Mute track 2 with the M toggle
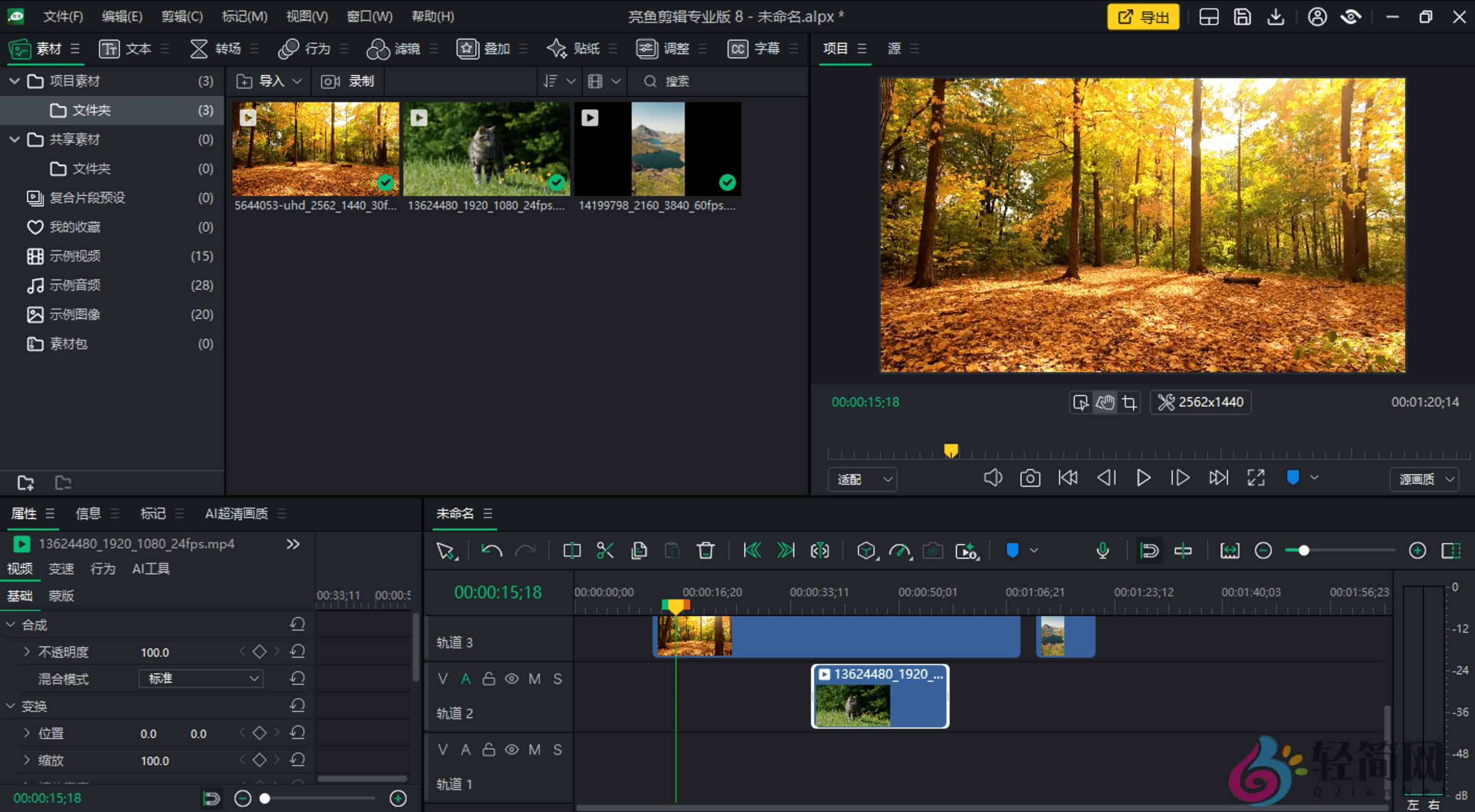Screen dimensions: 1475x812 535,679
